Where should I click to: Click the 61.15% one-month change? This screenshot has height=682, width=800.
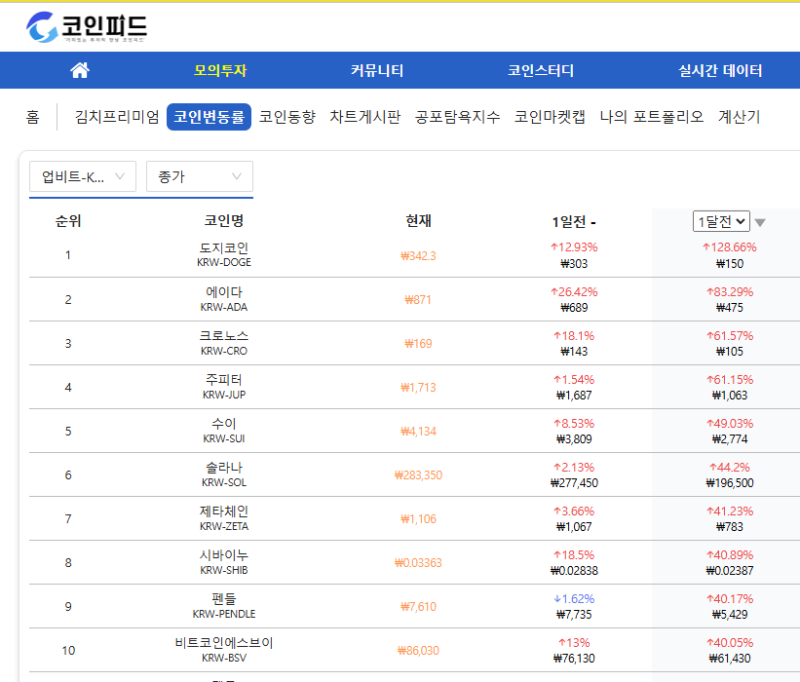click(x=730, y=380)
